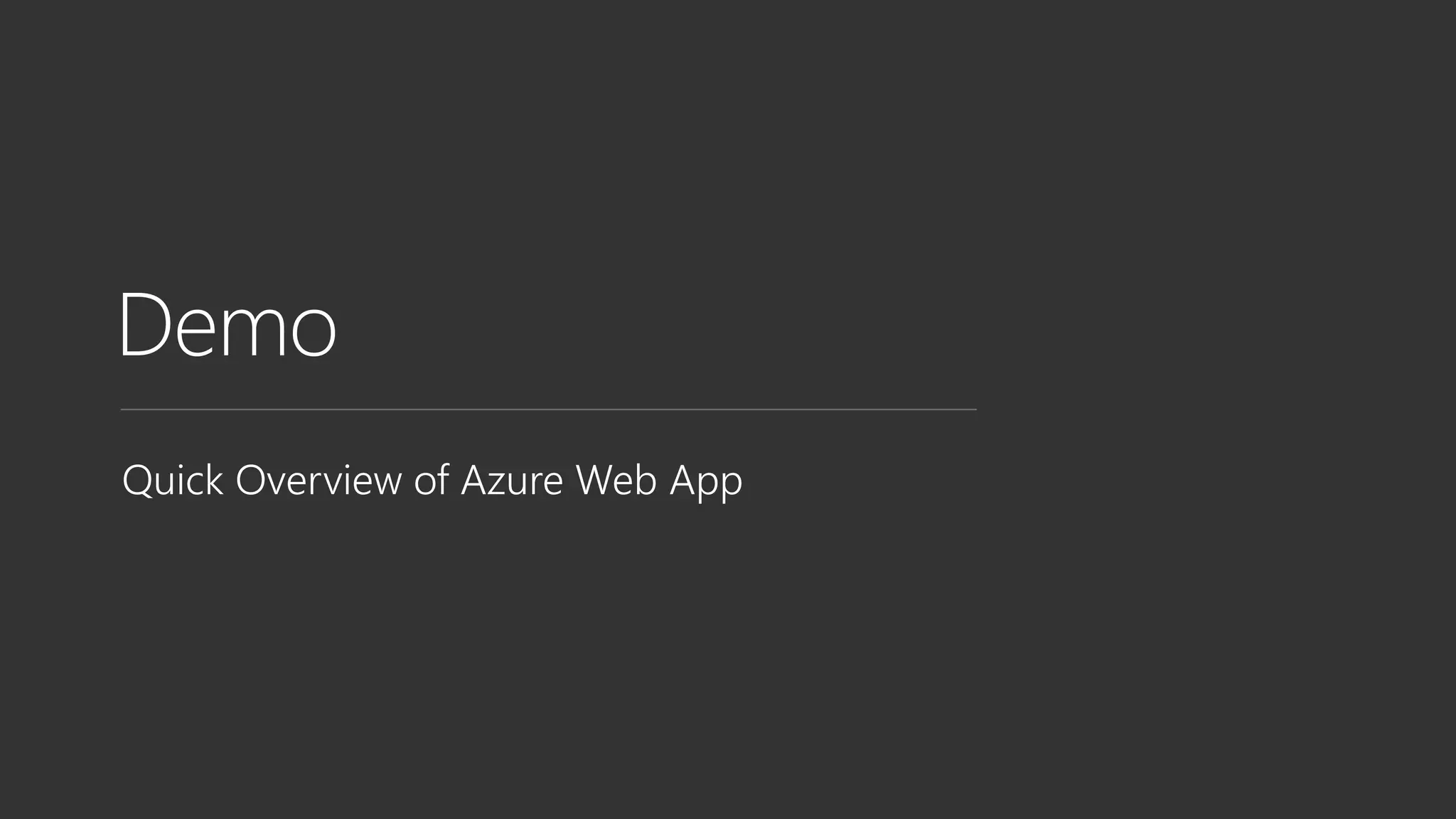
Task: Click the word "Web" in subtitle
Action: (x=616, y=480)
